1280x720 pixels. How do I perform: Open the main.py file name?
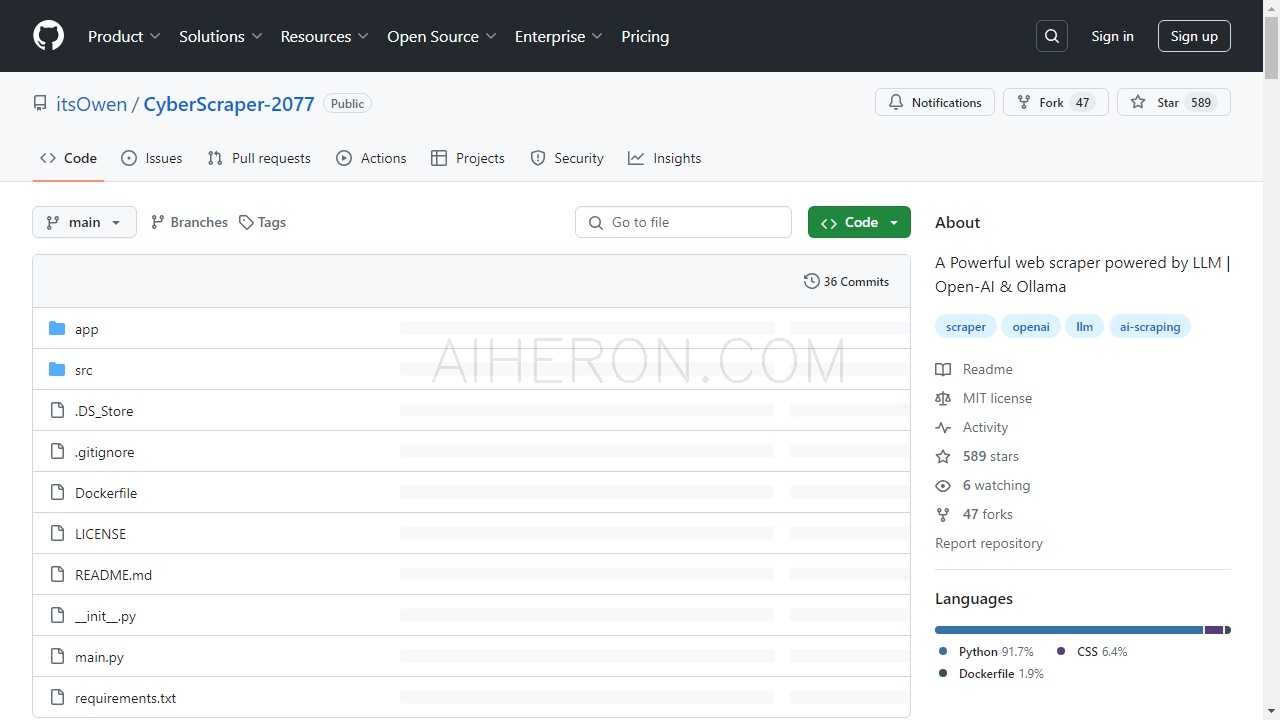click(99, 657)
